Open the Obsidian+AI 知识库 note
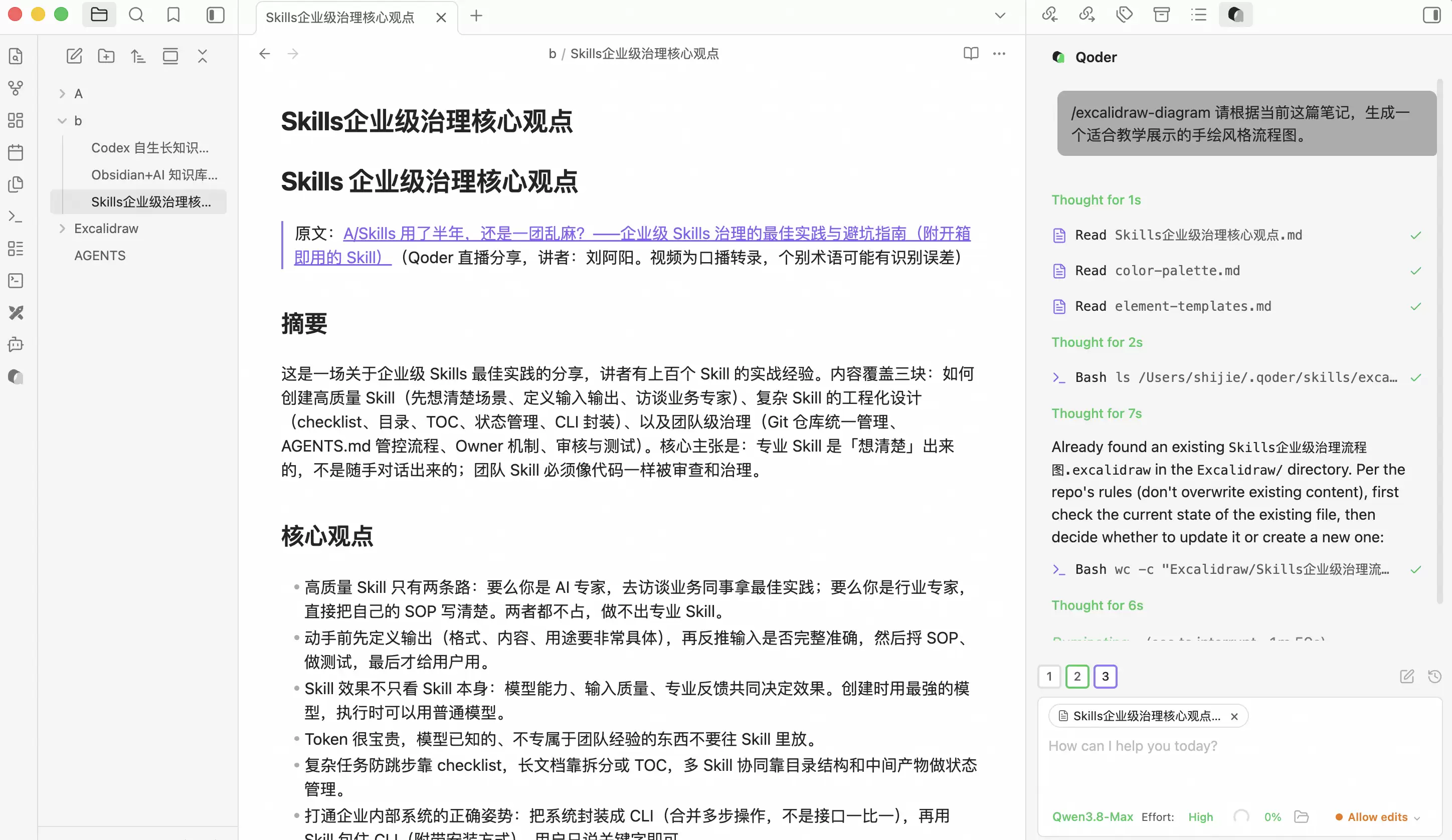Screen dimensions: 1452x840 (x=154, y=175)
